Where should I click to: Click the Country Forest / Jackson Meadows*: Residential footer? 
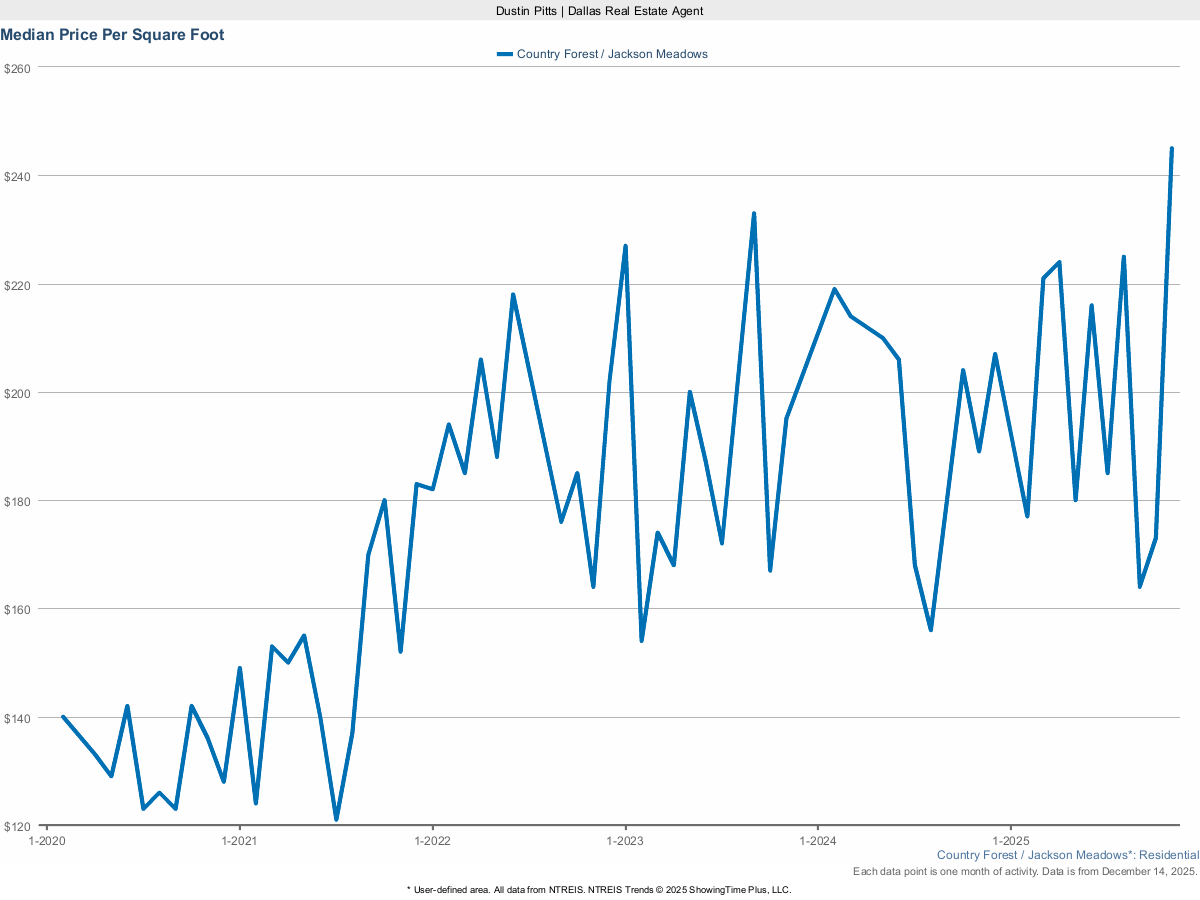(1067, 855)
